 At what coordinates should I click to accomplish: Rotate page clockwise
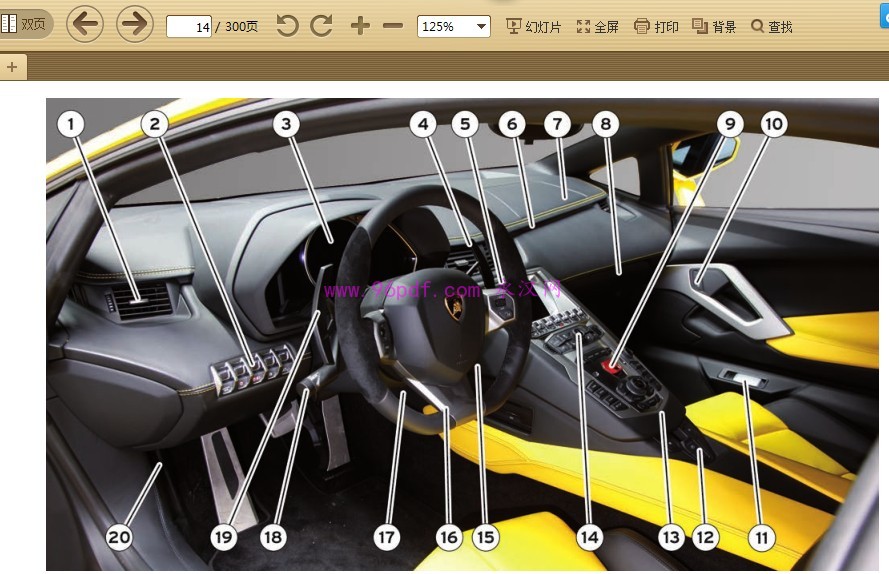[x=321, y=26]
